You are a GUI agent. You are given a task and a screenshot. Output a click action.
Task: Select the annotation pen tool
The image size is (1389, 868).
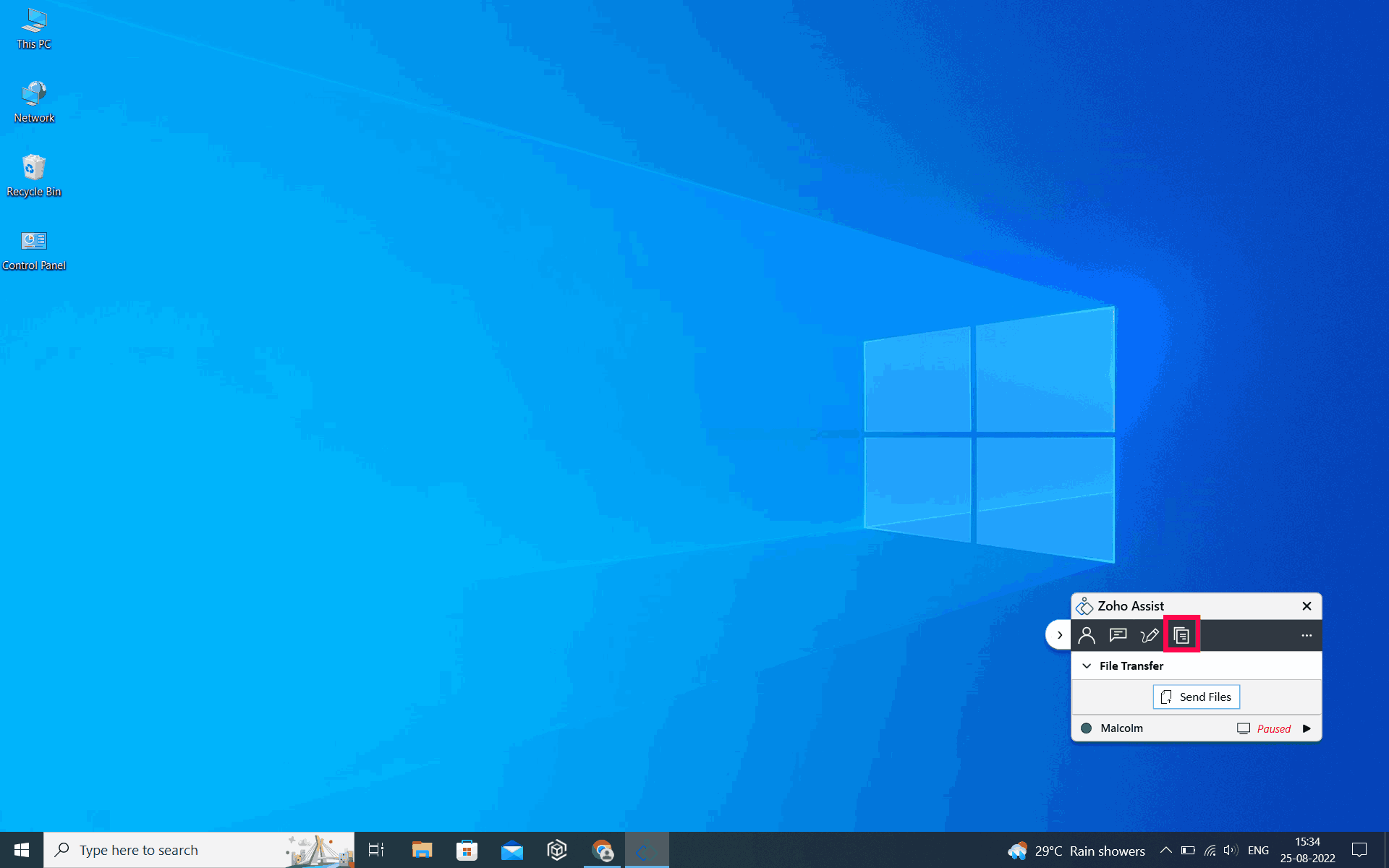[x=1150, y=635]
